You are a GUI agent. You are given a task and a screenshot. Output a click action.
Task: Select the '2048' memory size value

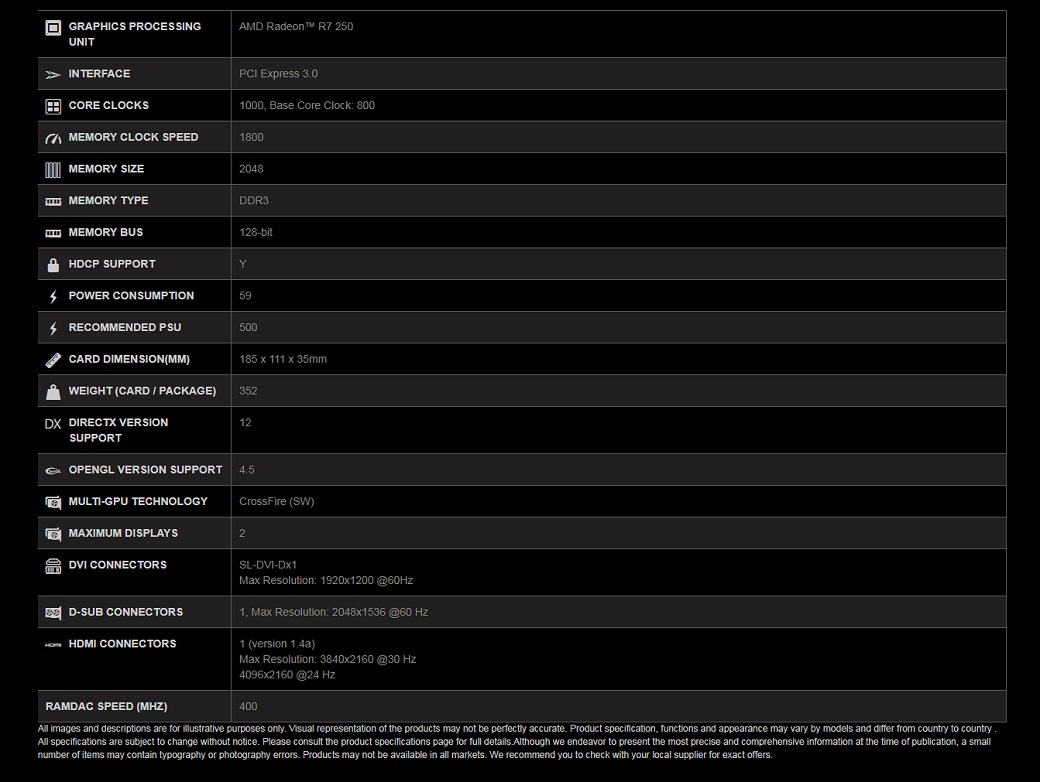tap(251, 169)
